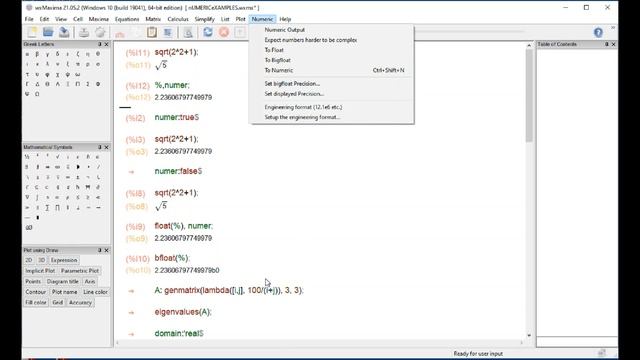
Task: Click the 3D plot button
Action: coord(42,260)
